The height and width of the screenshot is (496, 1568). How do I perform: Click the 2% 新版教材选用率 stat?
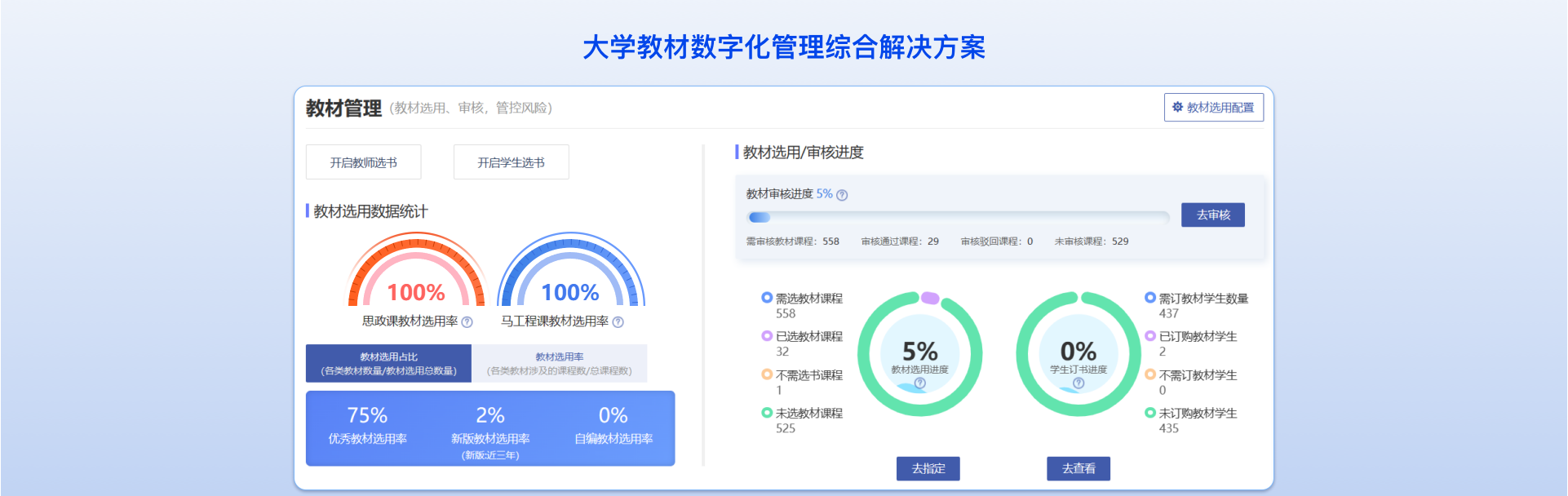tap(490, 433)
